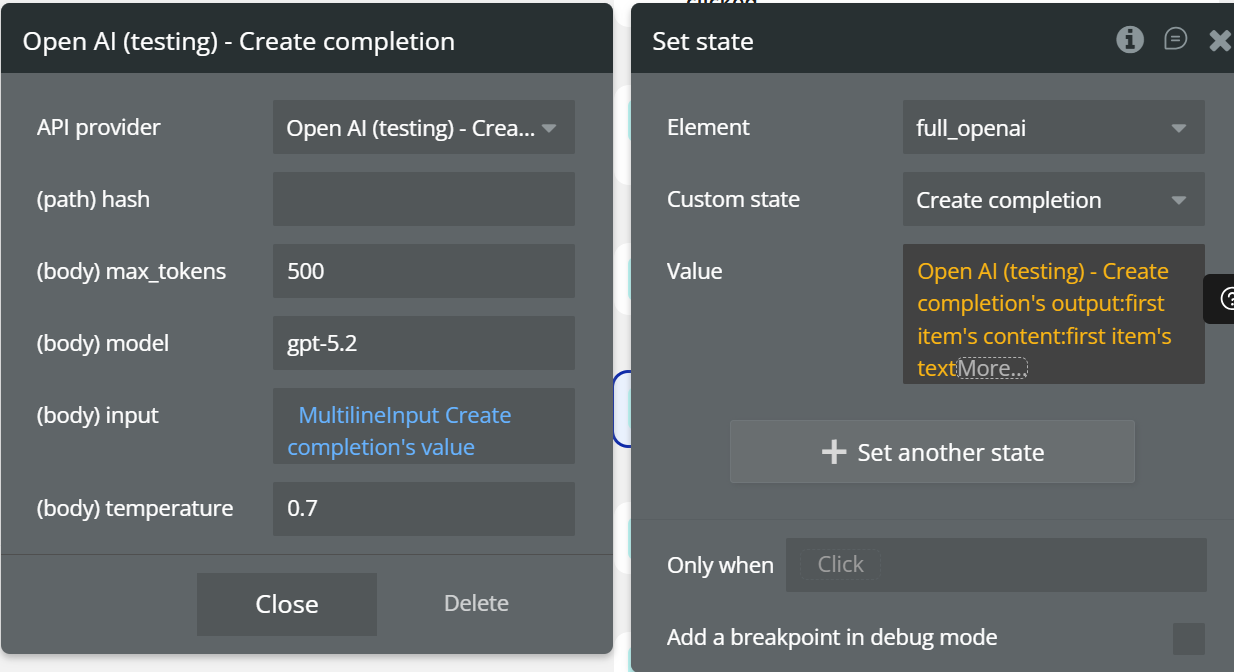
Task: Click the orange Value expression text
Action: [1043, 304]
